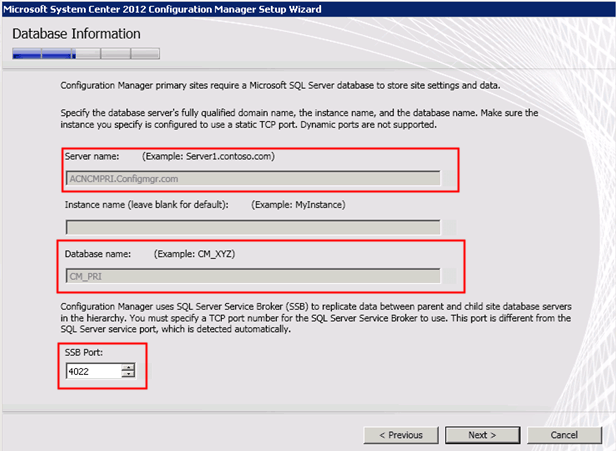Click the 'Database name:' label

[x=98, y=254]
